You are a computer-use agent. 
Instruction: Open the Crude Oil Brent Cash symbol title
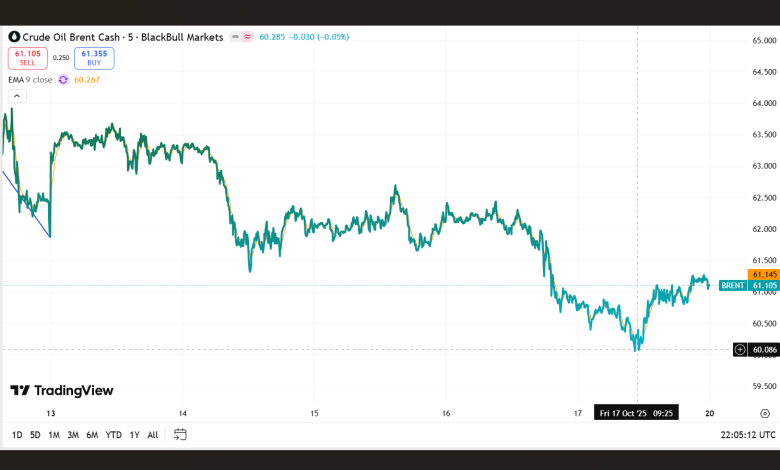tap(120, 36)
